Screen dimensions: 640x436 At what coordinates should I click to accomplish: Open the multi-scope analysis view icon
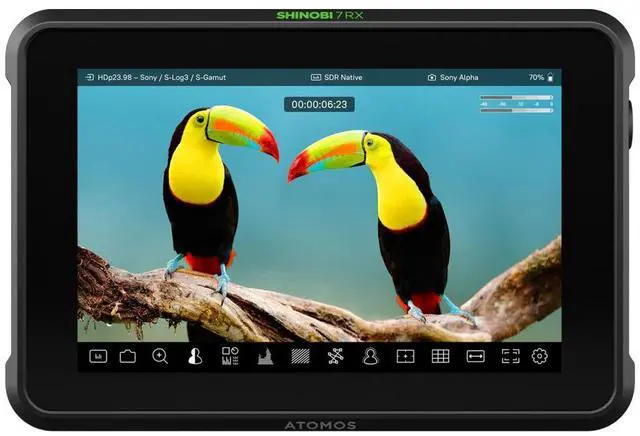(x=230, y=356)
